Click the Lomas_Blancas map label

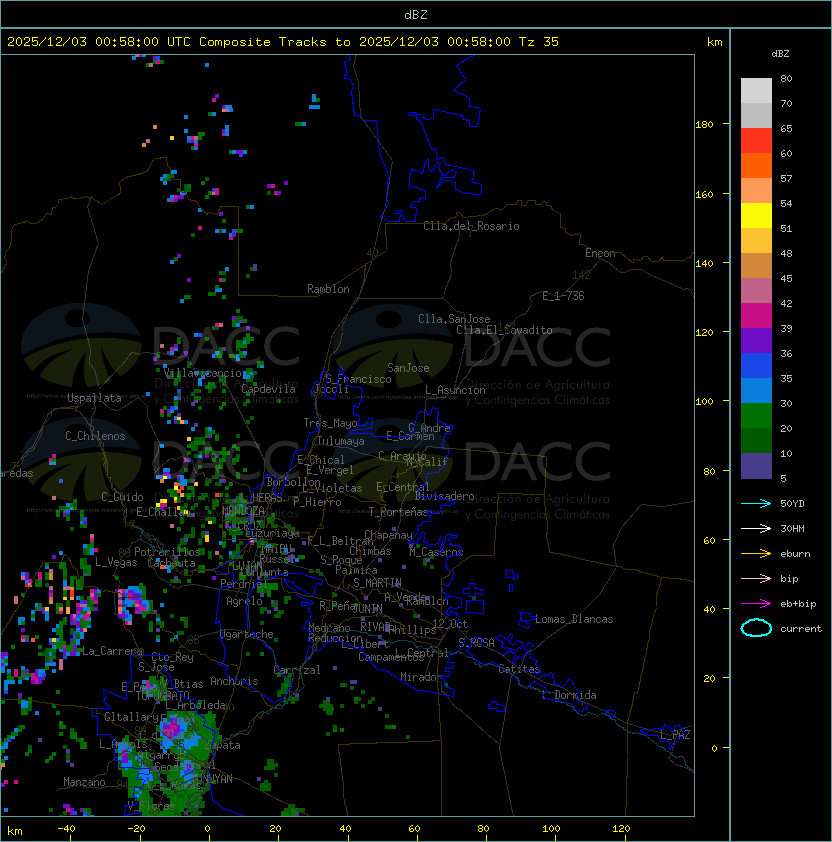coord(574,619)
